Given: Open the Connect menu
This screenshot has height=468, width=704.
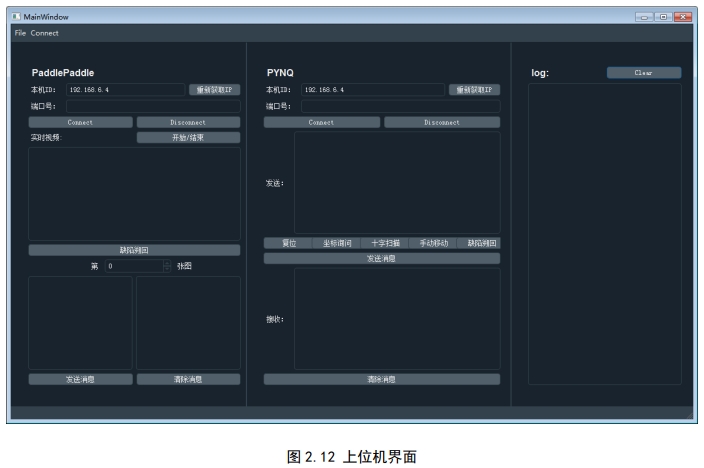Looking at the screenshot, I should (45, 33).
